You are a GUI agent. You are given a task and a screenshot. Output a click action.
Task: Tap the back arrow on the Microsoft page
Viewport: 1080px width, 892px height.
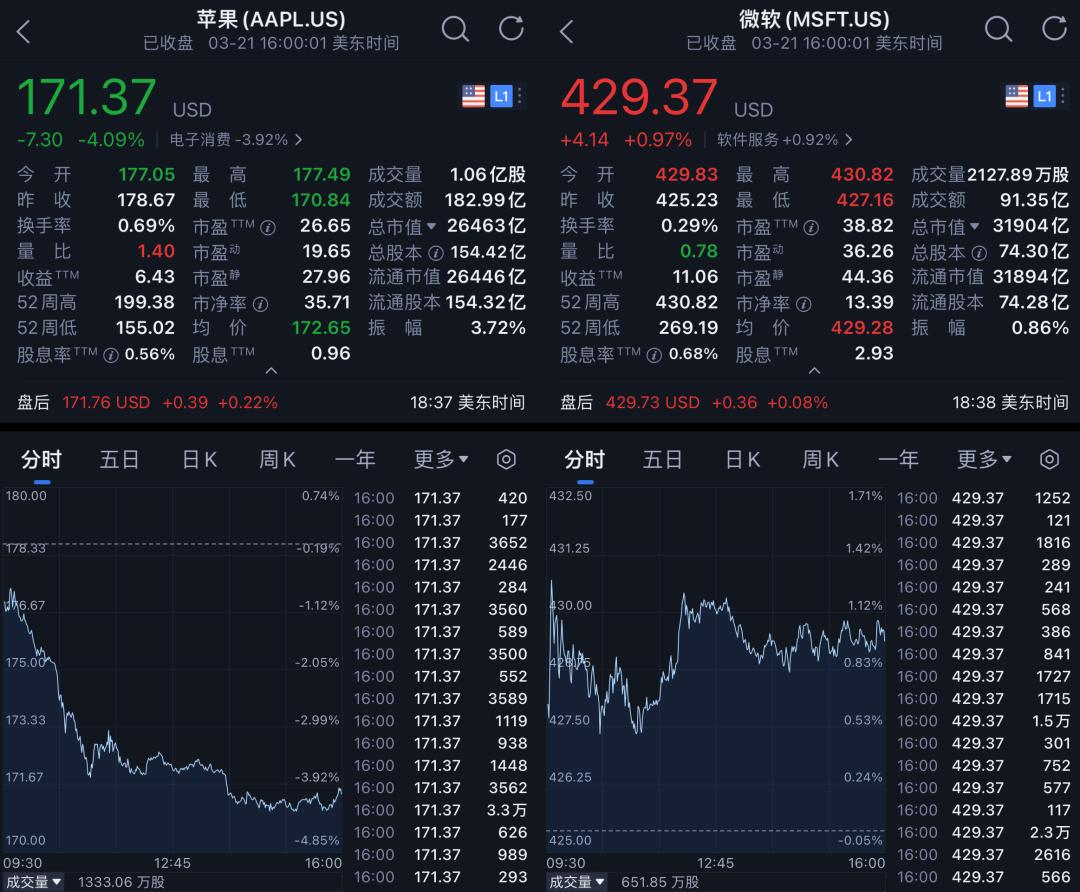click(567, 31)
